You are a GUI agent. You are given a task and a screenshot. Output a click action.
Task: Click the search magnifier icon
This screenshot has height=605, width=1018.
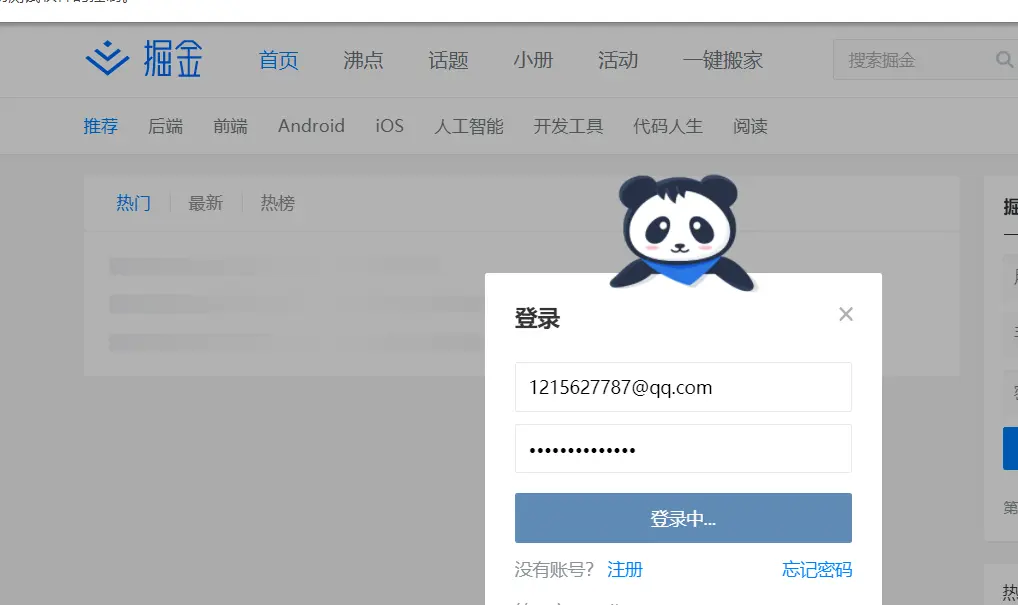tap(1003, 59)
